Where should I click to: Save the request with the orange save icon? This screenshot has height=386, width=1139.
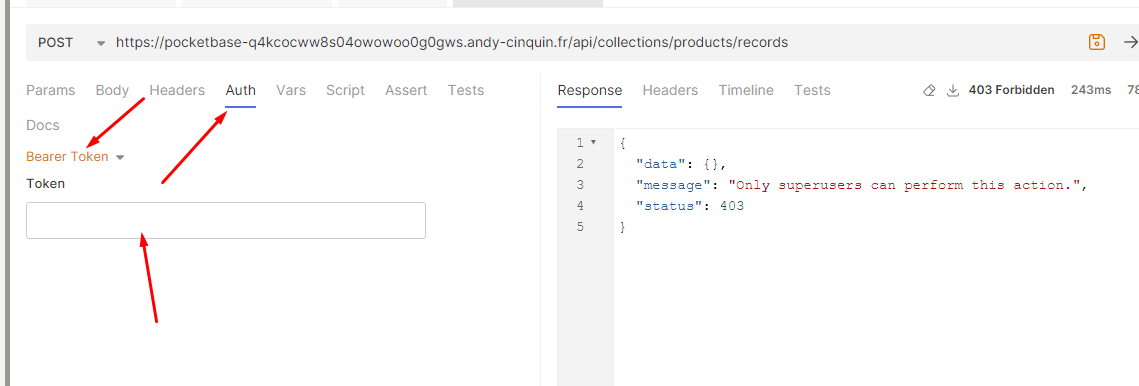(1097, 42)
